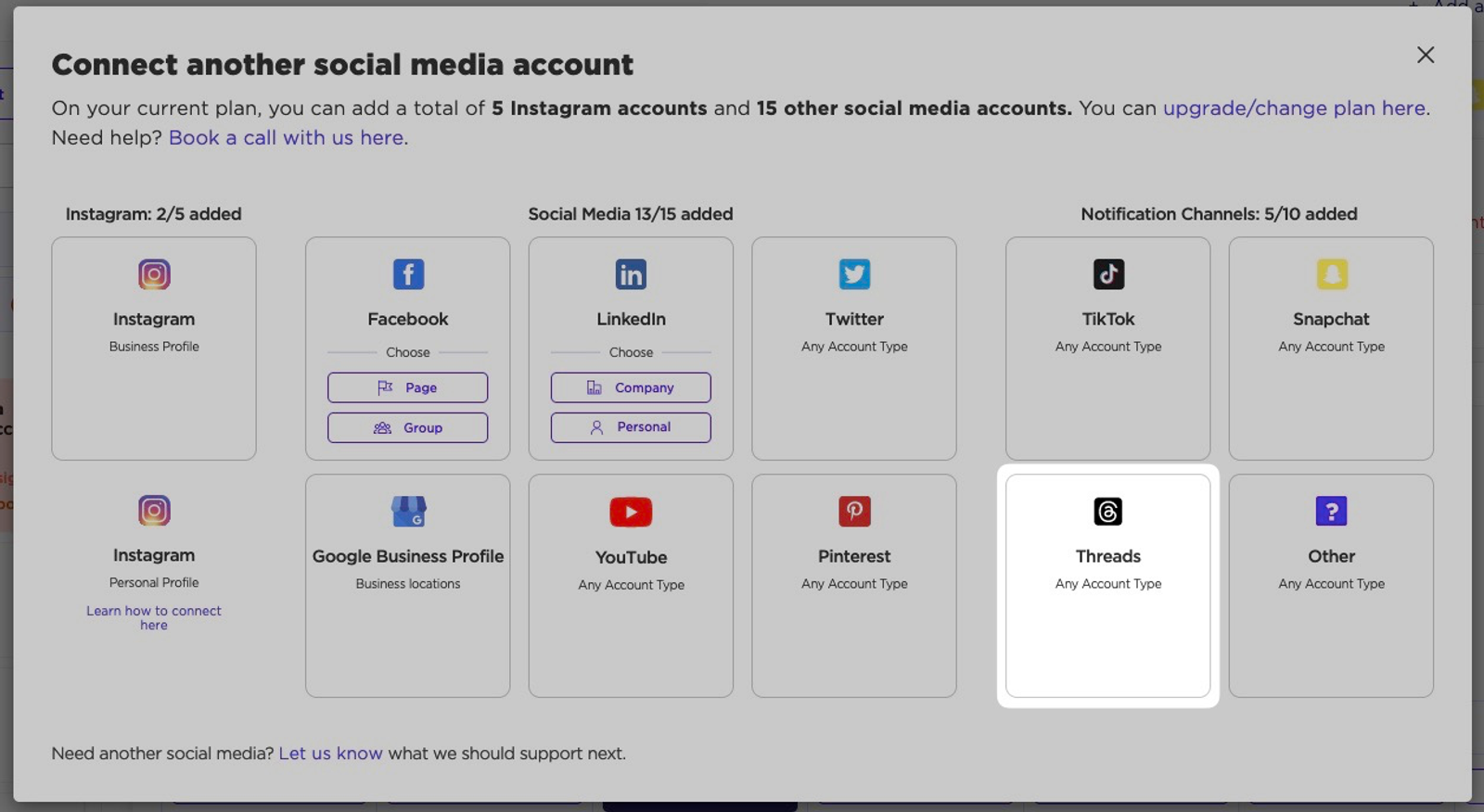This screenshot has width=1484, height=812.
Task: Click the LinkedIn logo icon
Action: (x=631, y=274)
